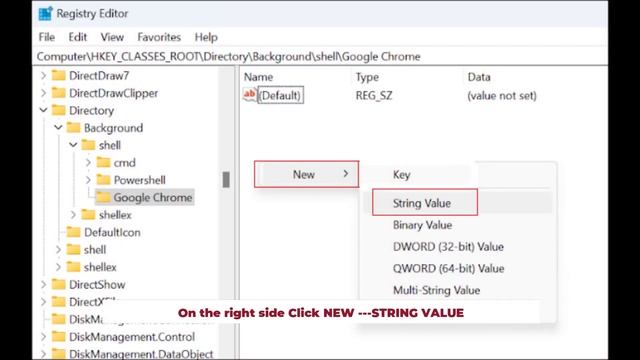Viewport: 640px width, 360px height.
Task: Click the Powershell folder icon
Action: [x=103, y=180]
